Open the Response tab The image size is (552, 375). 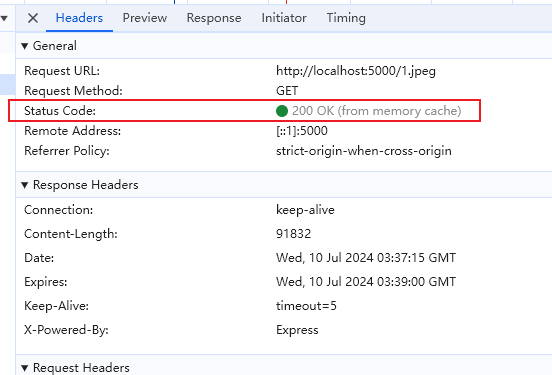tap(214, 18)
